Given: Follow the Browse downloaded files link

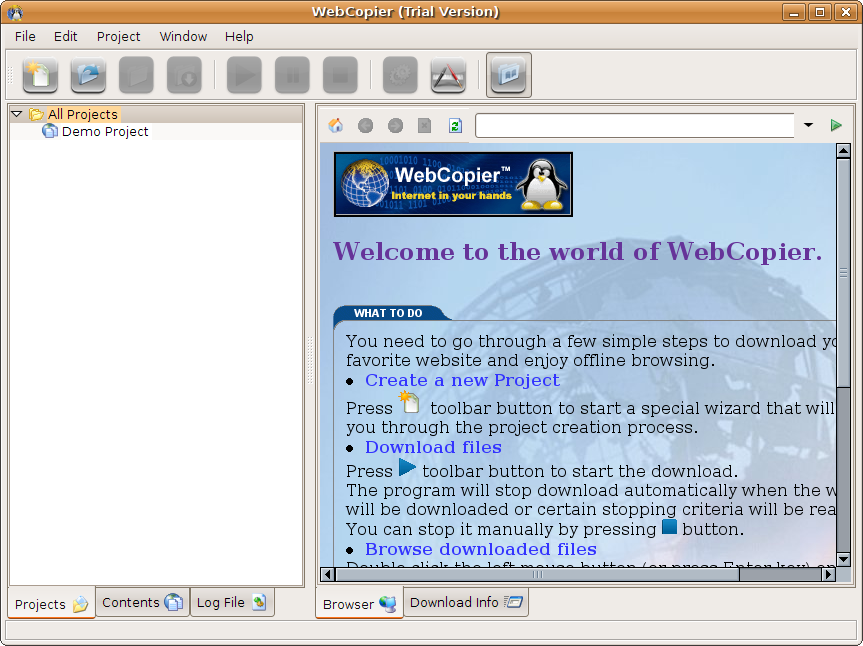Looking at the screenshot, I should [x=480, y=549].
